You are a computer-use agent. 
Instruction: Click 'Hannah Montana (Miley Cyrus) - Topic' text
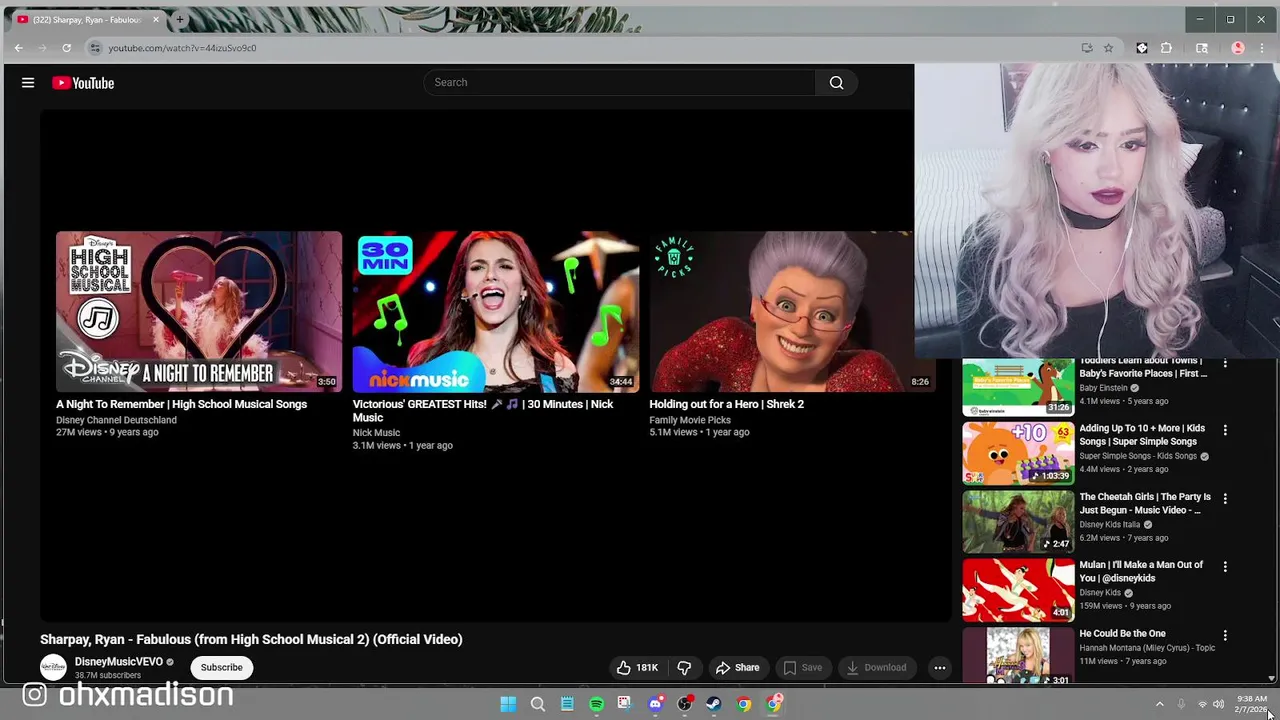coord(1147,647)
